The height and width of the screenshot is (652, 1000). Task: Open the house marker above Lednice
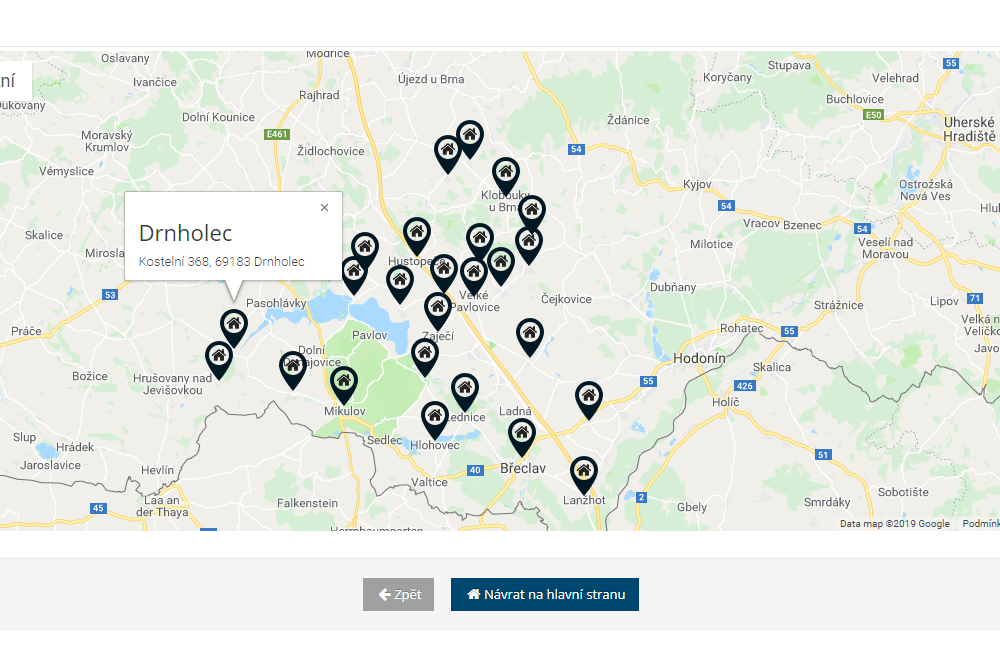pos(464,389)
